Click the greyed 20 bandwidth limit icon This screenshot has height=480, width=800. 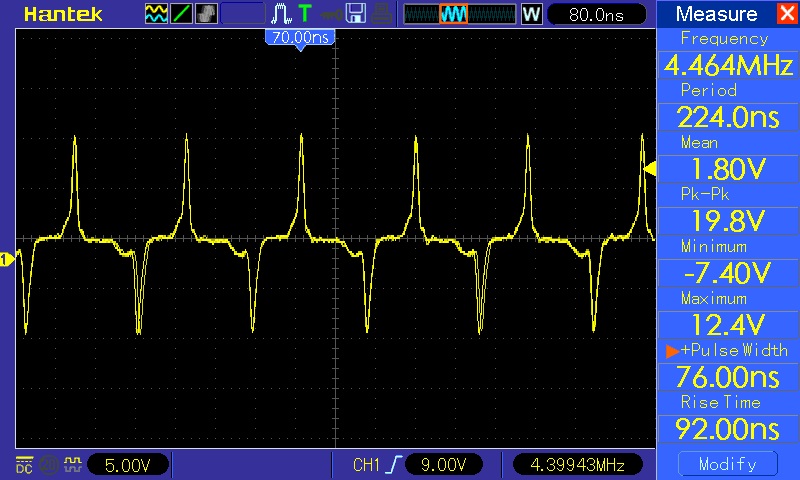pos(49,465)
